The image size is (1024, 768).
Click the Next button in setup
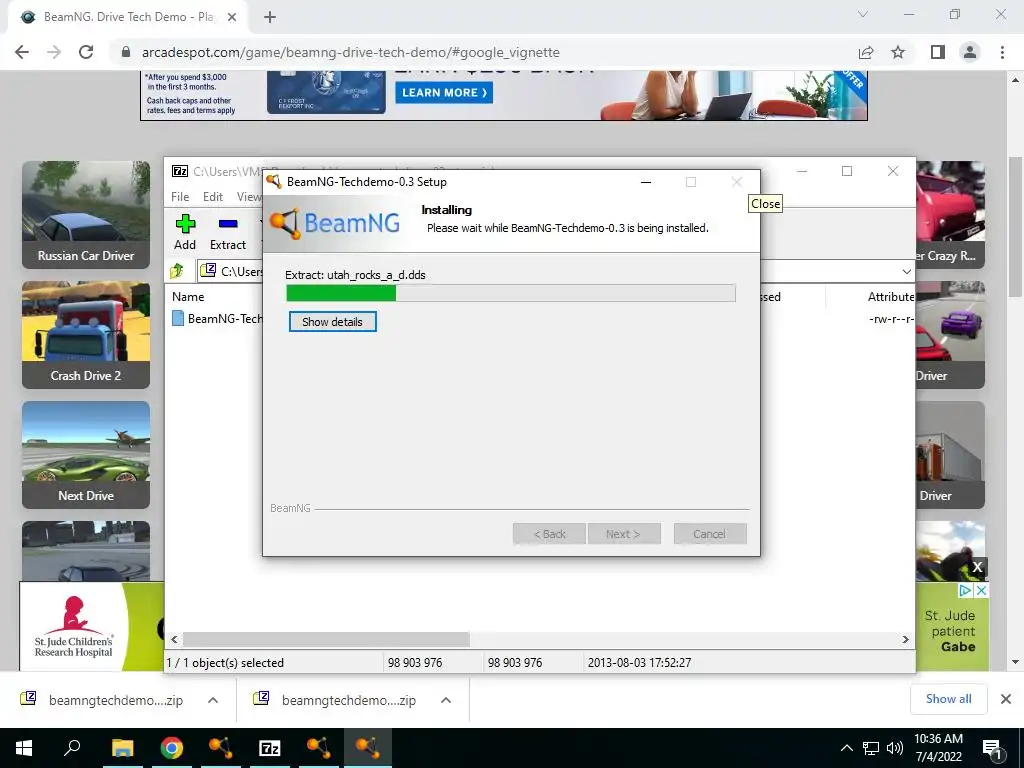(x=624, y=534)
